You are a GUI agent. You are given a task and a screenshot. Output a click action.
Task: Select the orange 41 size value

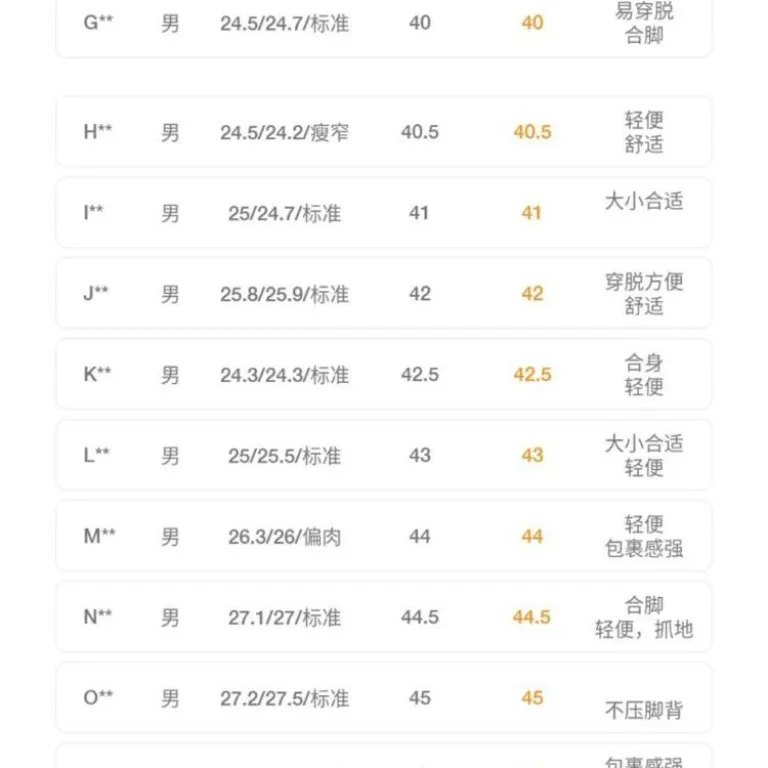pyautogui.click(x=531, y=213)
